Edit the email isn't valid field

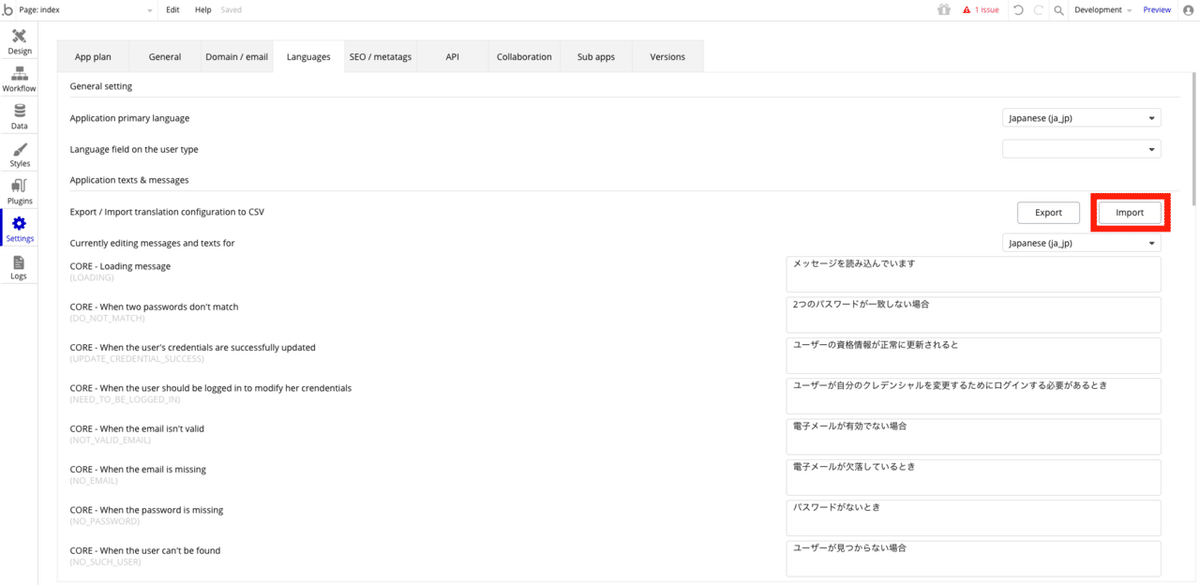pos(974,436)
